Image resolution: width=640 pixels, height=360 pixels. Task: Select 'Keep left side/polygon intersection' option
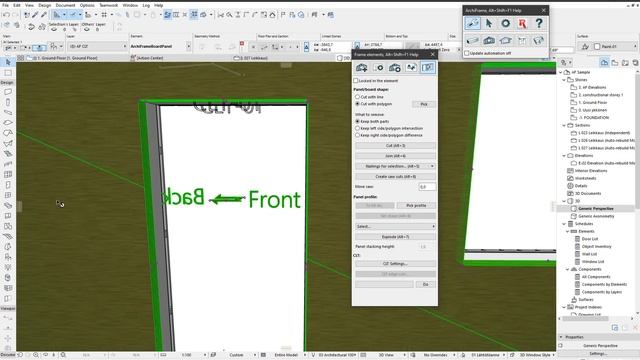pos(358,128)
